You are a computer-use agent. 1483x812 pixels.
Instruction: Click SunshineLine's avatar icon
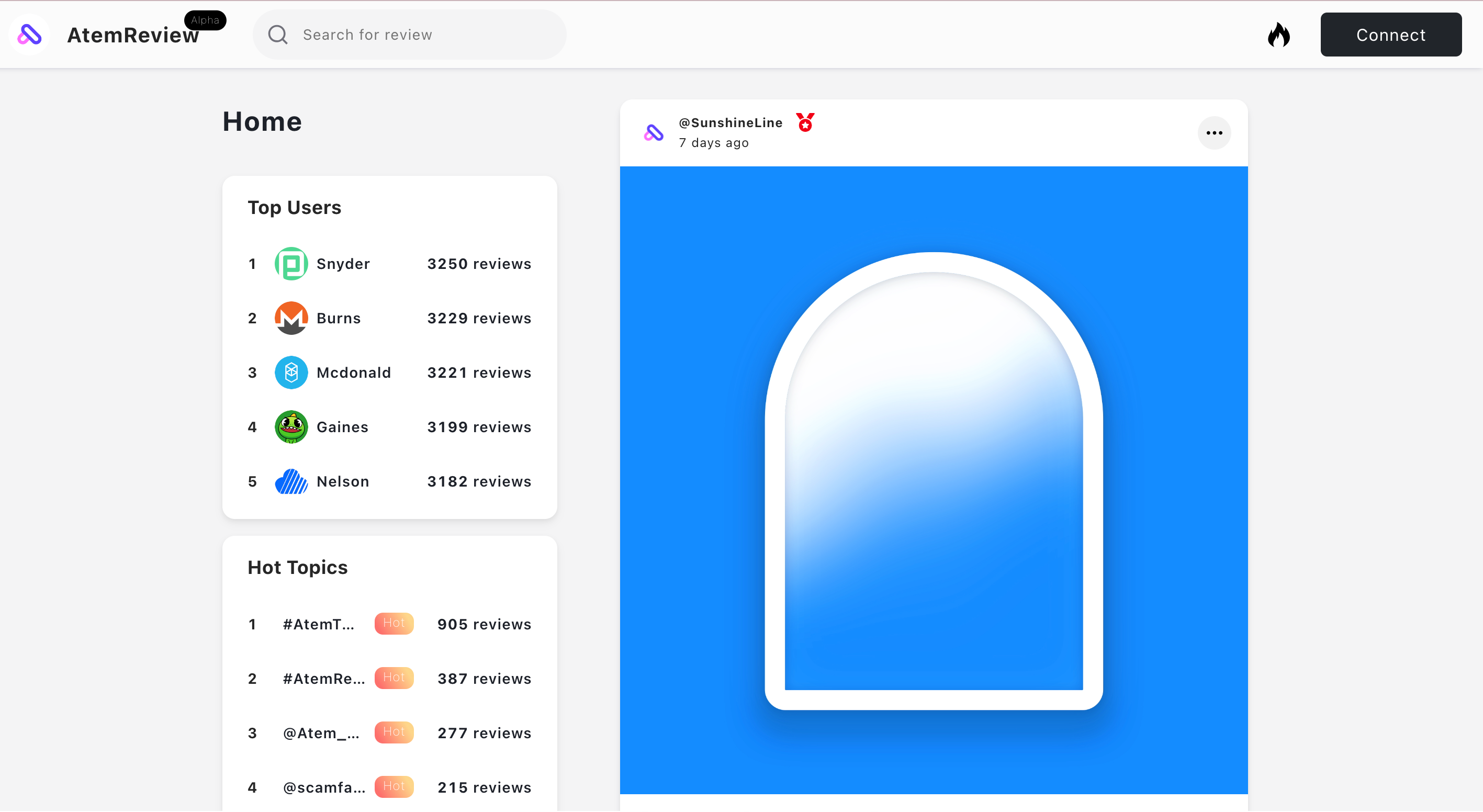pyautogui.click(x=654, y=133)
